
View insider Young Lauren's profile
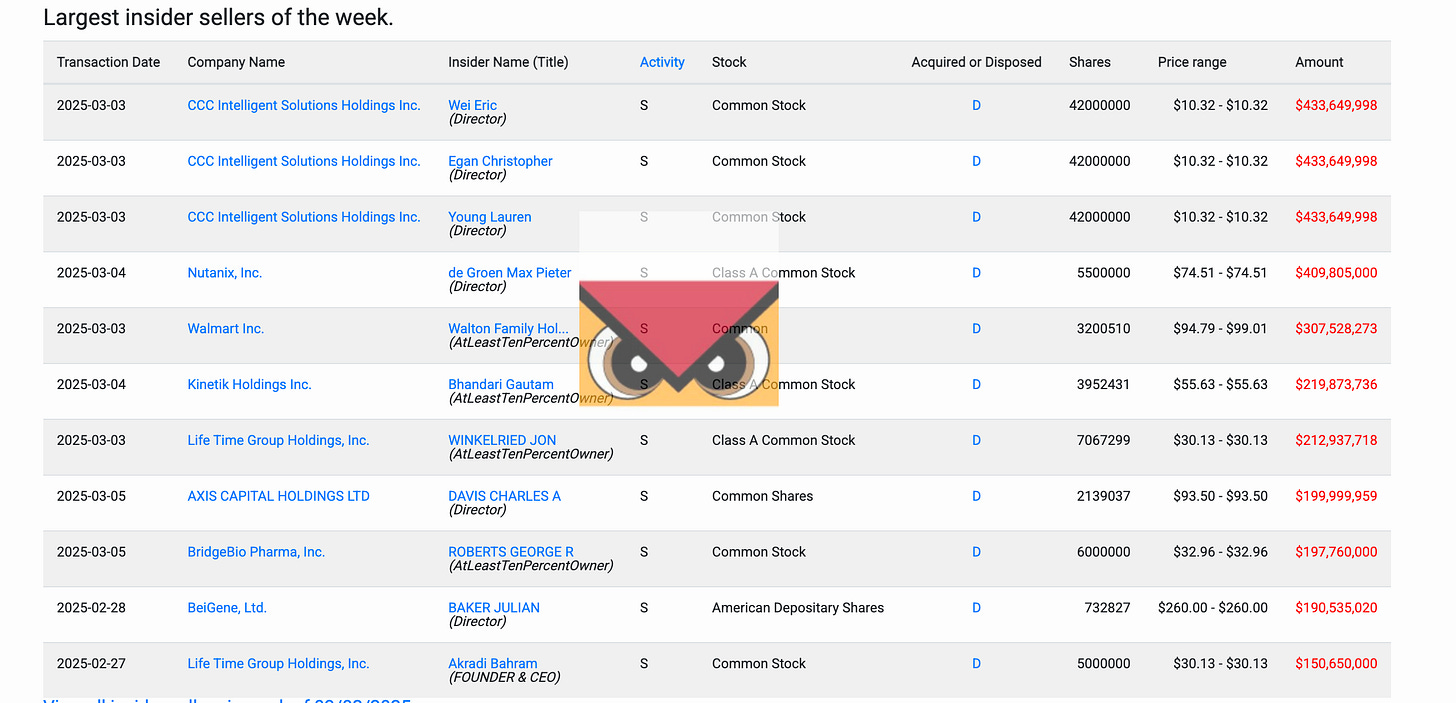(490, 217)
